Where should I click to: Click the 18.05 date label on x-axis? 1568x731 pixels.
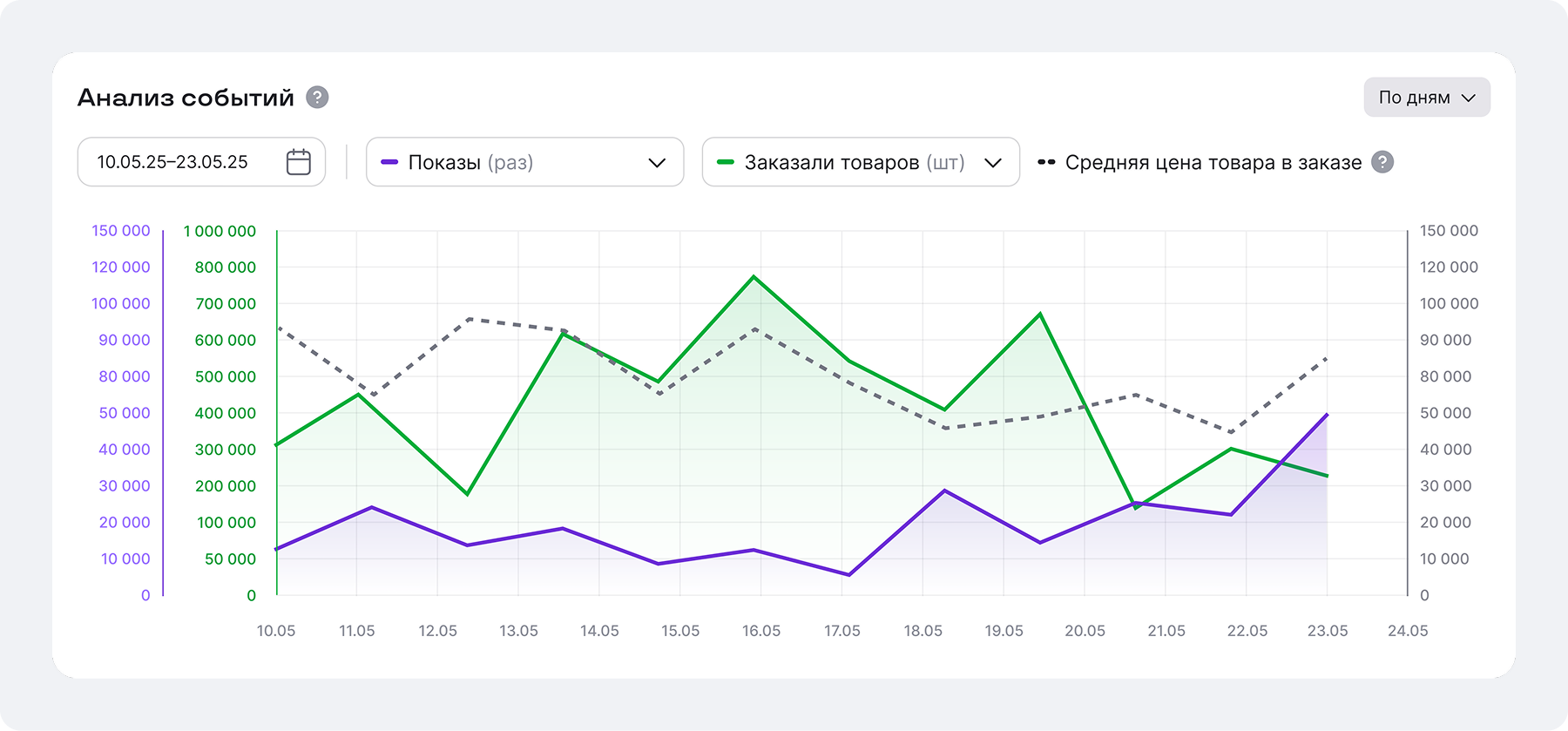(923, 631)
